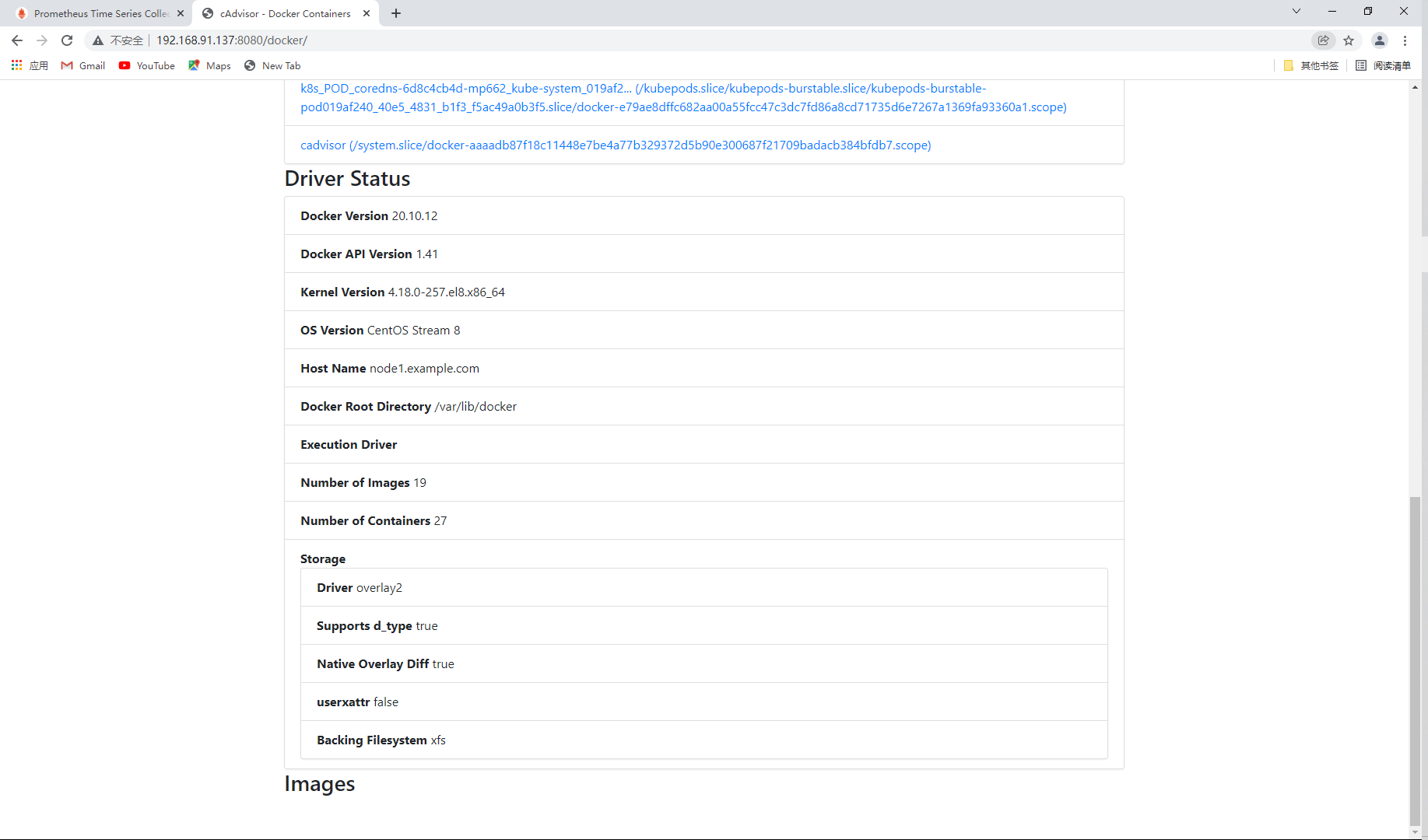Click the Docker Root Directory /var/lib/docker row
The image size is (1428, 840).
pyautogui.click(x=703, y=406)
